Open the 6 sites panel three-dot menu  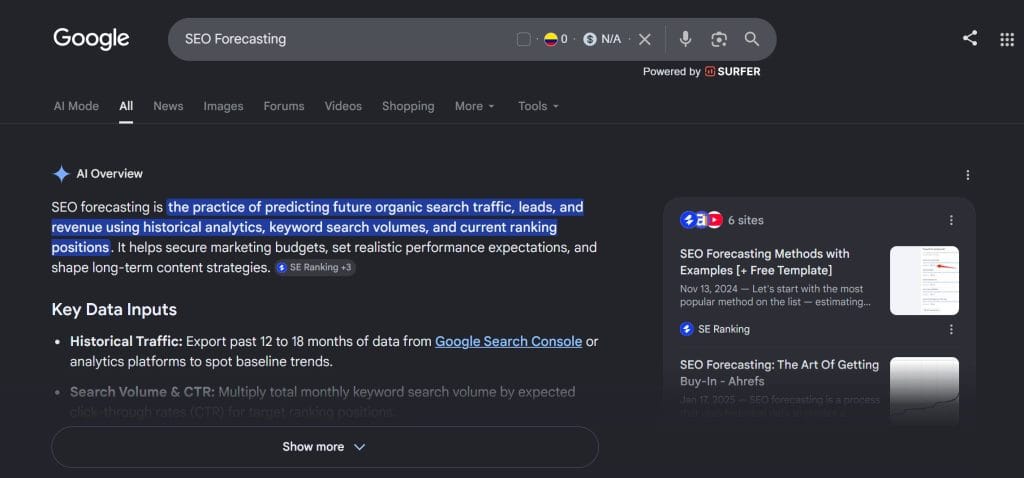[x=952, y=220]
